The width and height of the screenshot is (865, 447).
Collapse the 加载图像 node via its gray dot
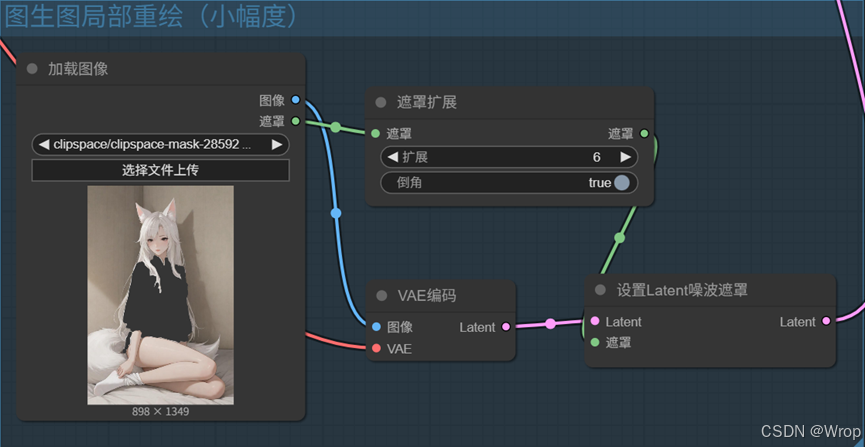(x=32, y=68)
